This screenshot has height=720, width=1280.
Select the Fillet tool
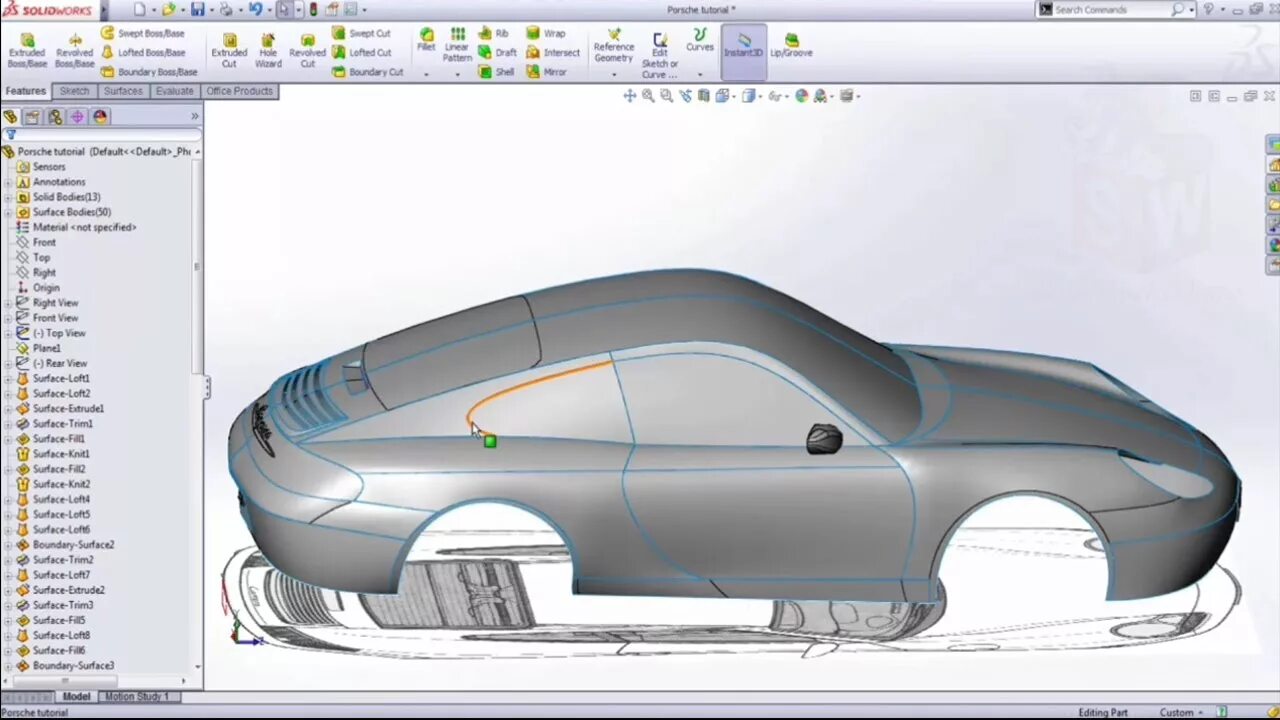pos(426,40)
